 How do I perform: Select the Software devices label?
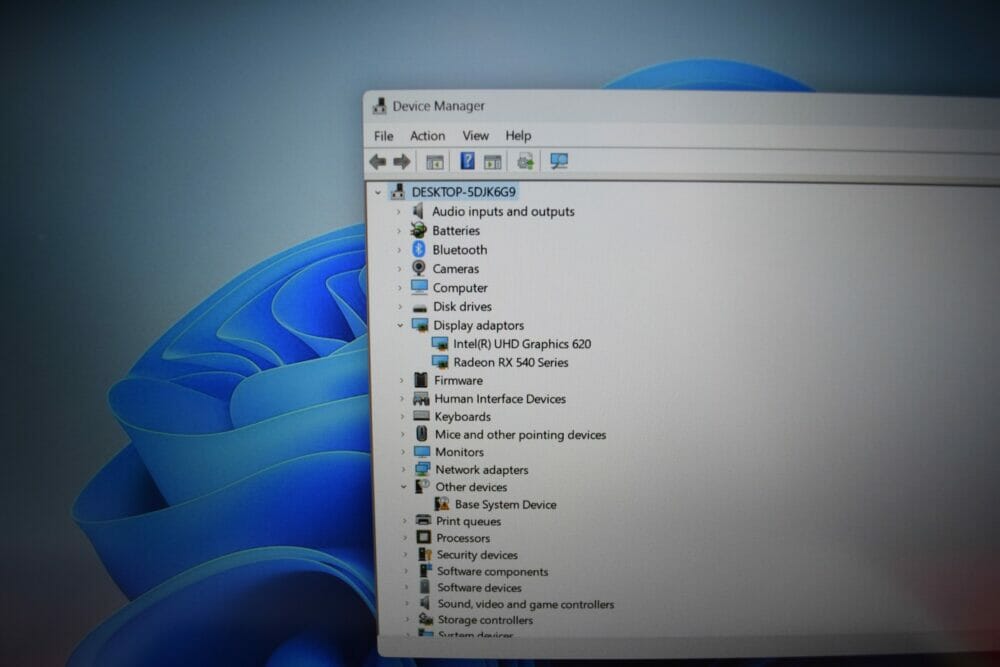click(479, 588)
